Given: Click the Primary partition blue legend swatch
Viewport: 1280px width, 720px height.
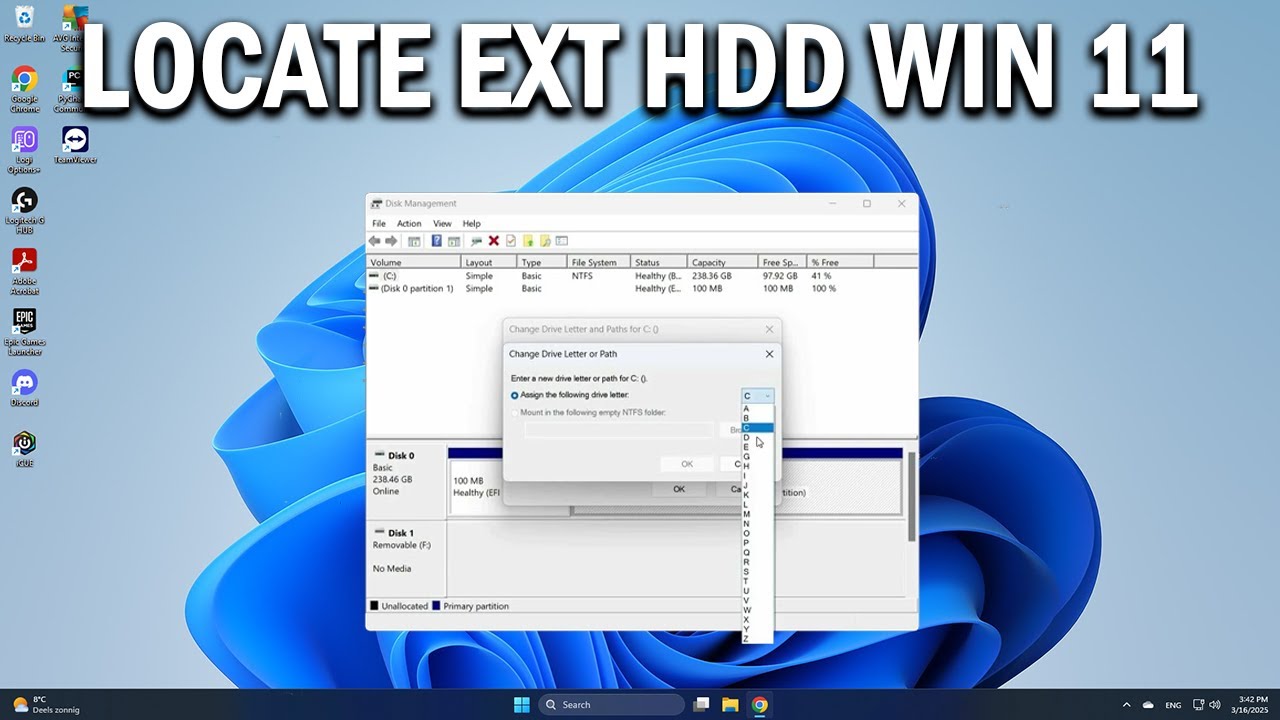Looking at the screenshot, I should [x=436, y=606].
